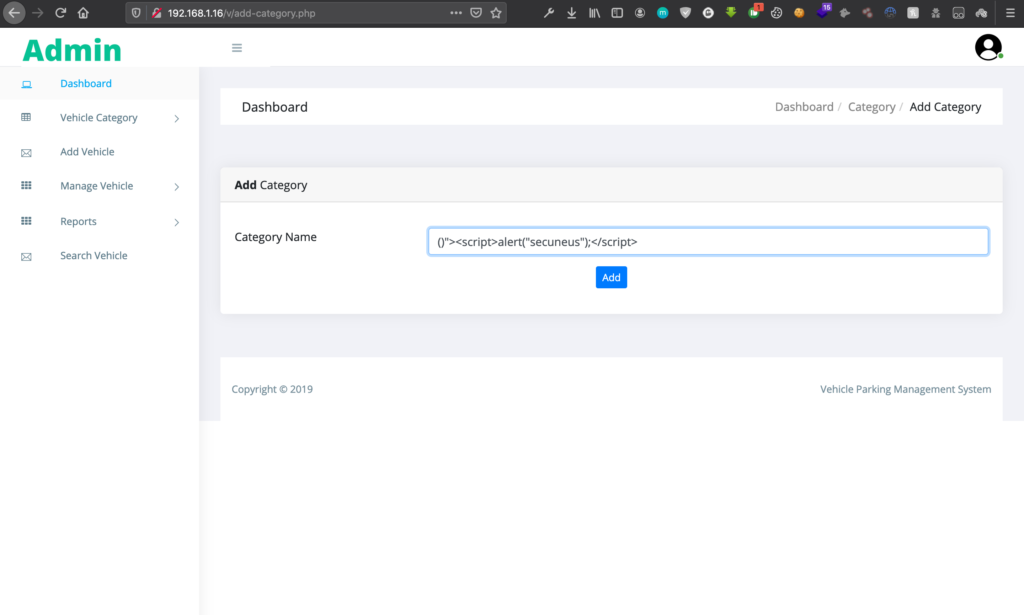Image resolution: width=1024 pixels, height=615 pixels.
Task: Click the hamburger sidebar toggle icon
Action: pos(237,48)
